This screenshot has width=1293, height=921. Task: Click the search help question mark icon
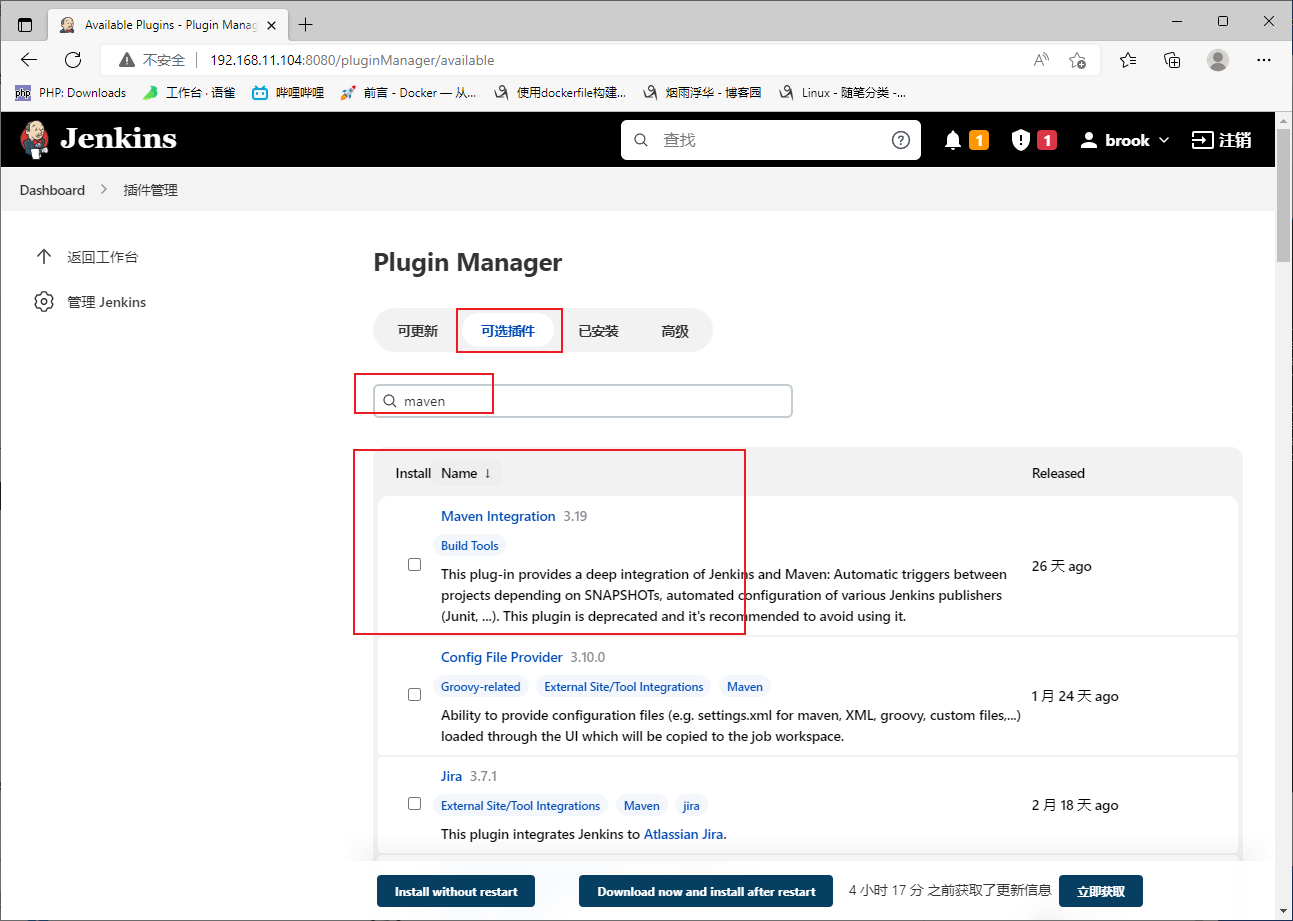click(901, 140)
